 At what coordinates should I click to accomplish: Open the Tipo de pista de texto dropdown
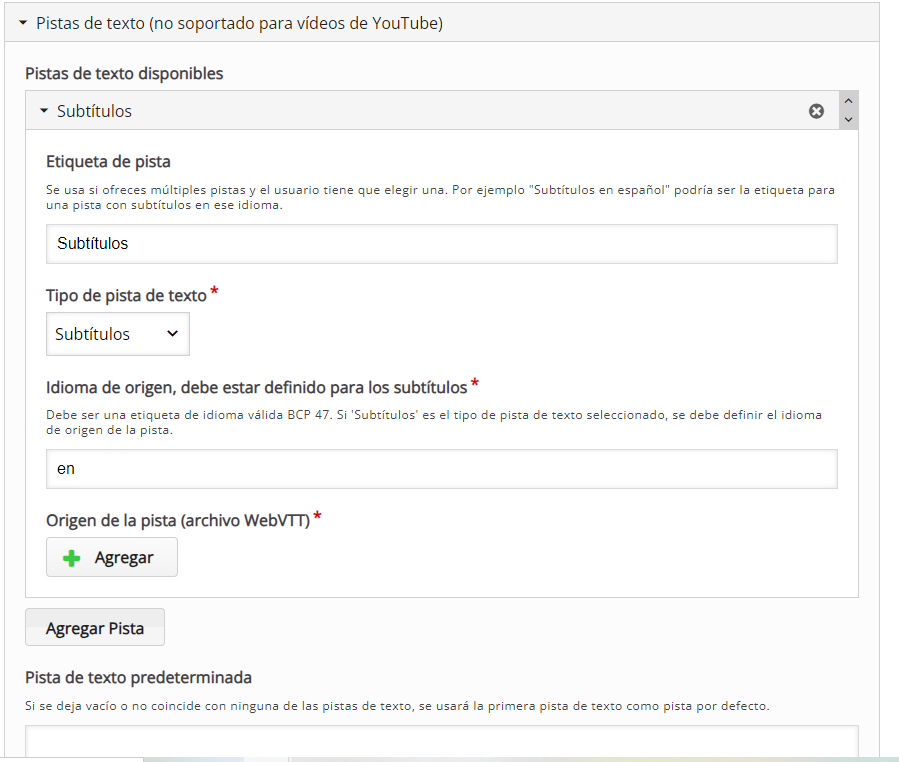118,334
